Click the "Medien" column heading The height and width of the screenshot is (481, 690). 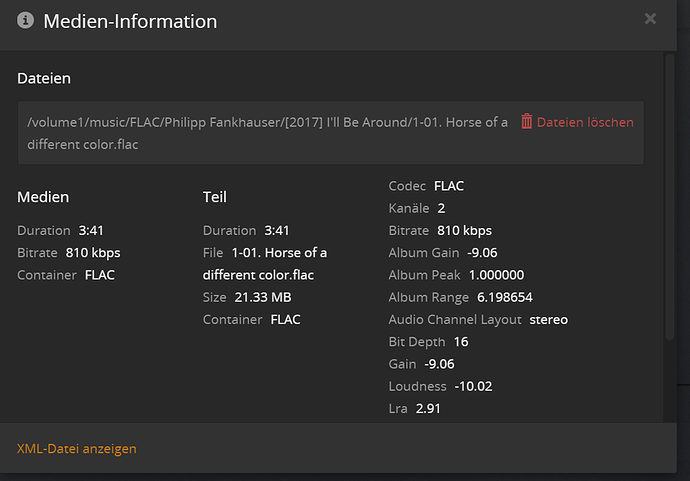coord(43,197)
